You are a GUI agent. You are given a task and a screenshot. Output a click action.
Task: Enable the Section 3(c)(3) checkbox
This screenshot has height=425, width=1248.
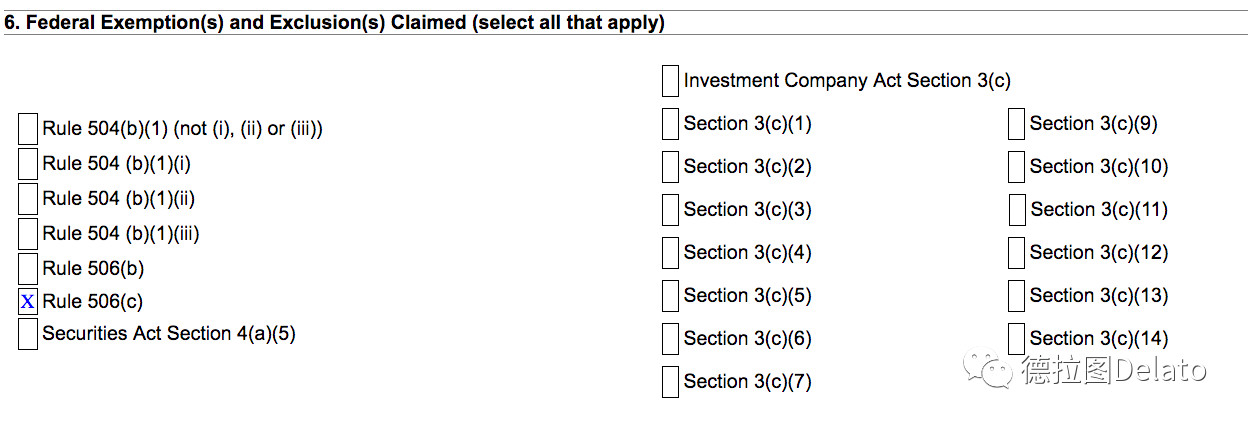pos(670,210)
